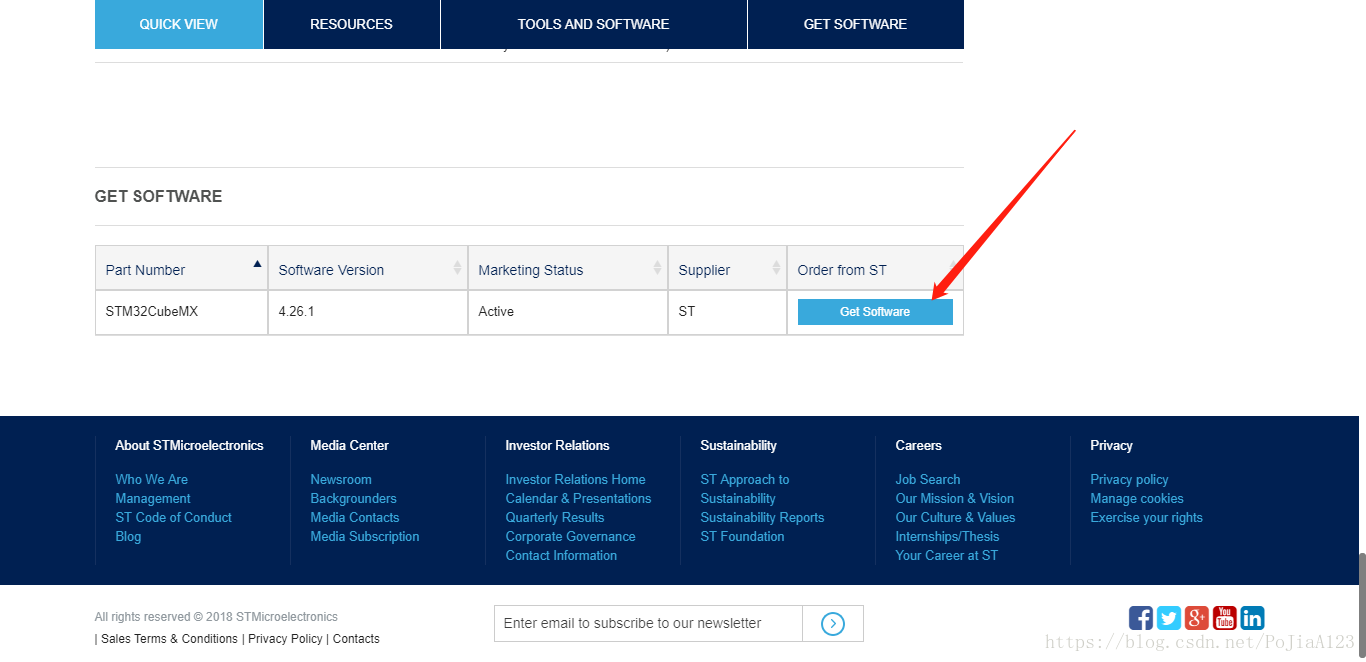1366x662 pixels.
Task: Focus the newsletter email input field
Action: tap(648, 624)
